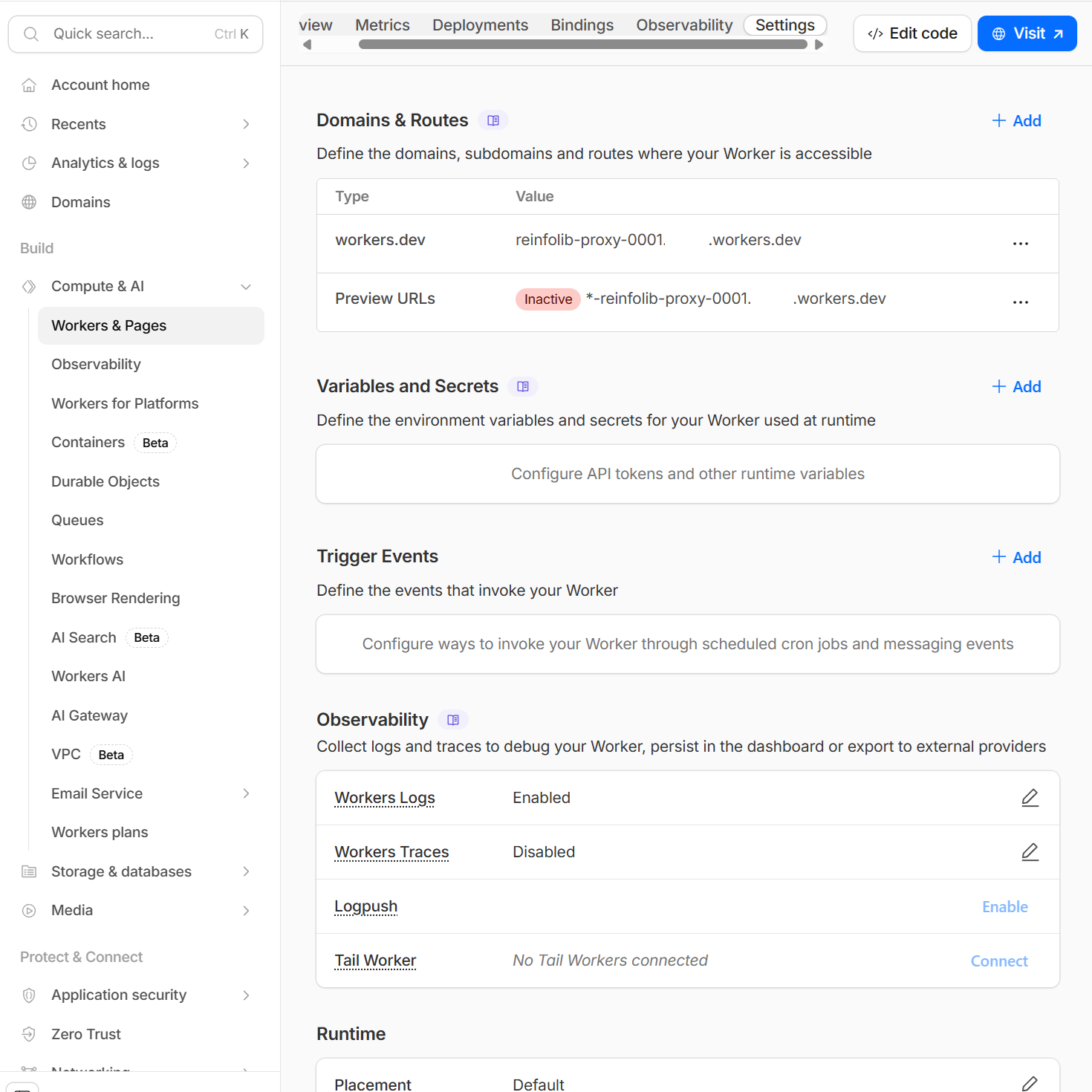This screenshot has height=1092, width=1092.
Task: Switch to the Bindings tab
Action: [582, 25]
